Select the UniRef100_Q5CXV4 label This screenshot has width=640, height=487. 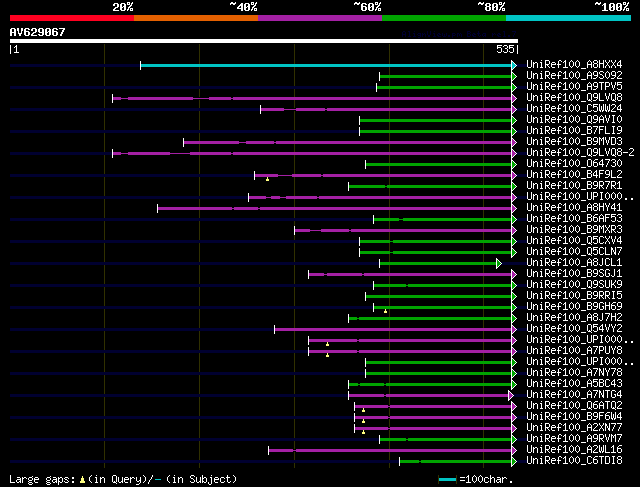pyautogui.click(x=574, y=241)
